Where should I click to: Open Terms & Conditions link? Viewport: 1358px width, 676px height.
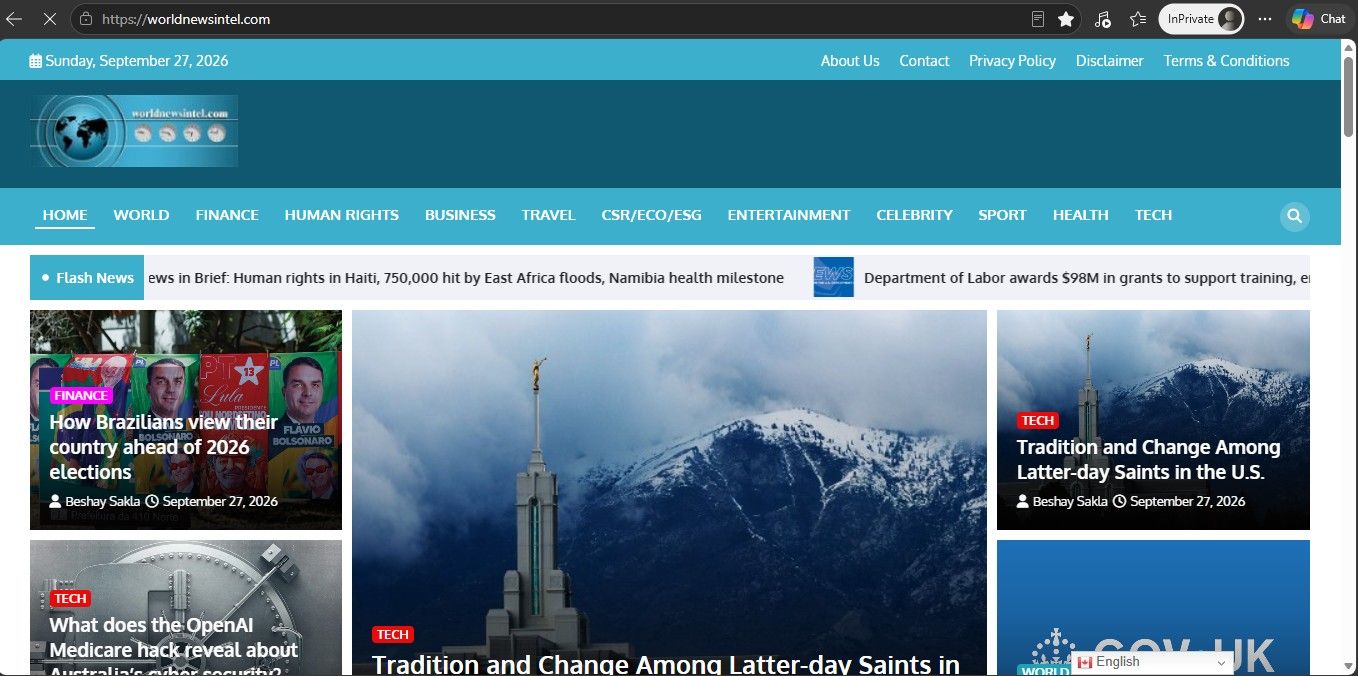(1226, 61)
